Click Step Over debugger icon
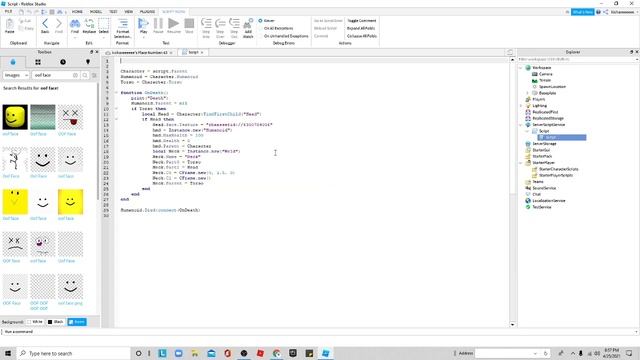The height and width of the screenshot is (360, 640). point(220,28)
